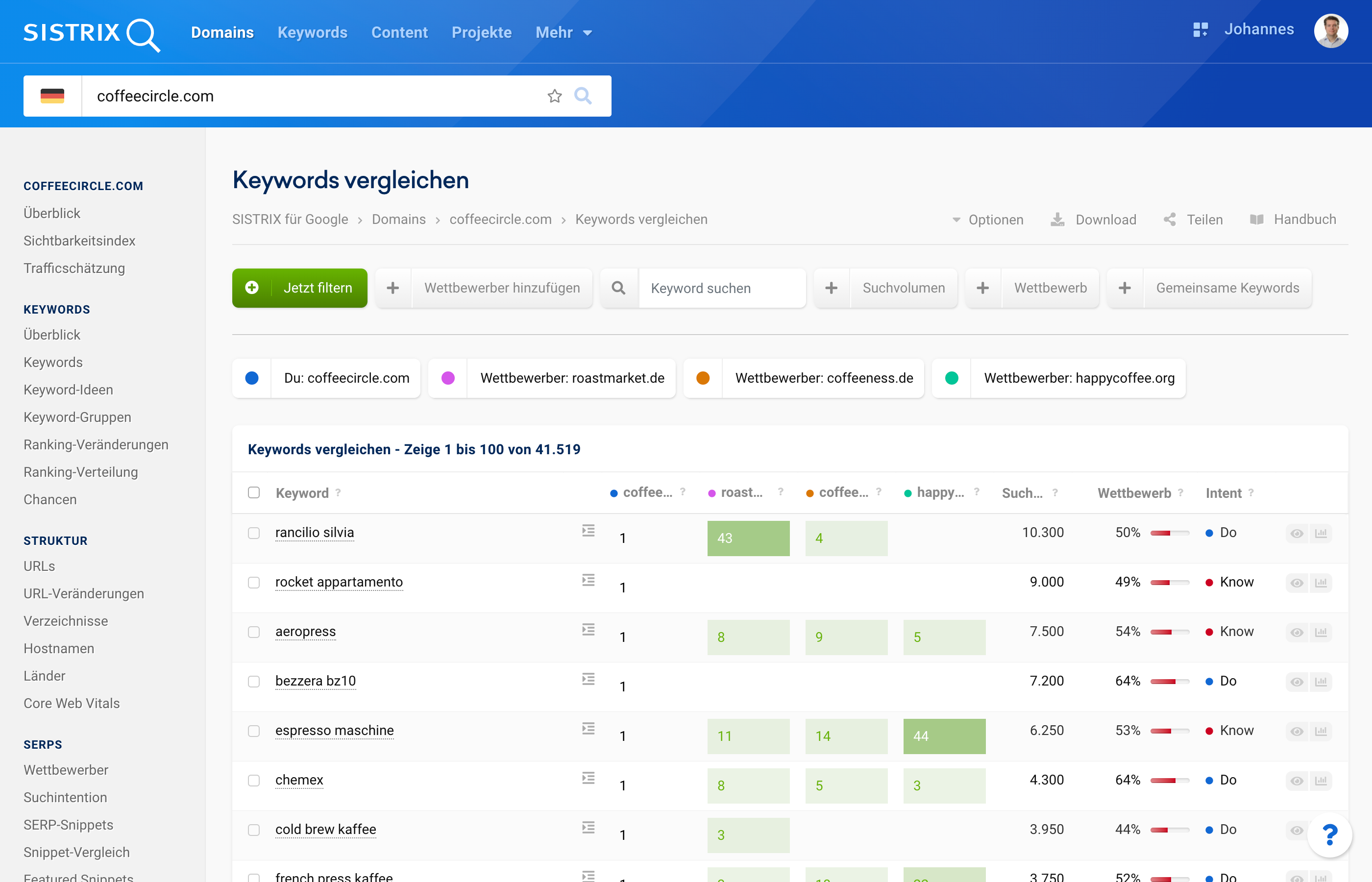Open the German flag country selector

coord(53,96)
